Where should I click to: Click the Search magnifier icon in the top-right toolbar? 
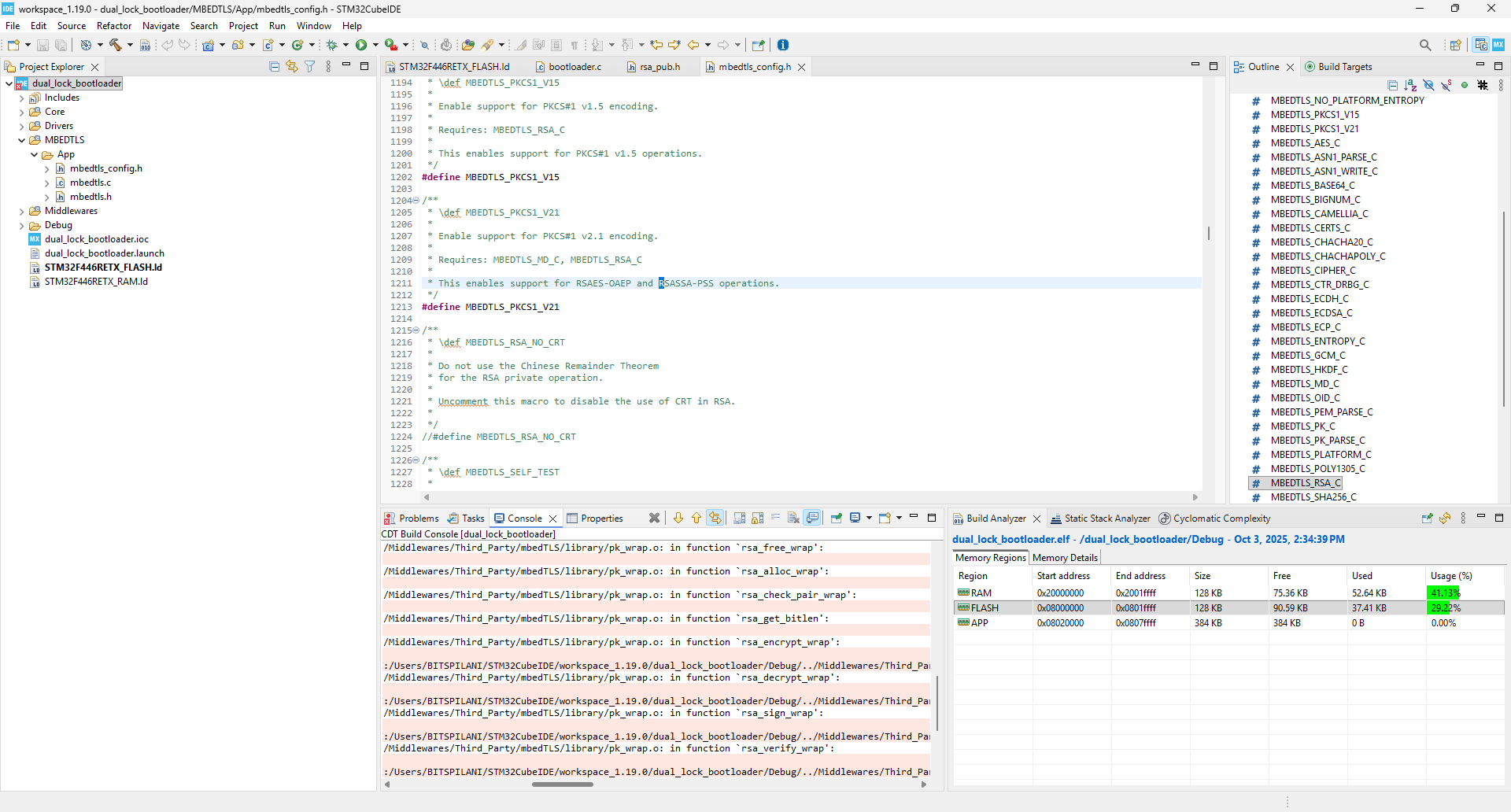(1424, 45)
